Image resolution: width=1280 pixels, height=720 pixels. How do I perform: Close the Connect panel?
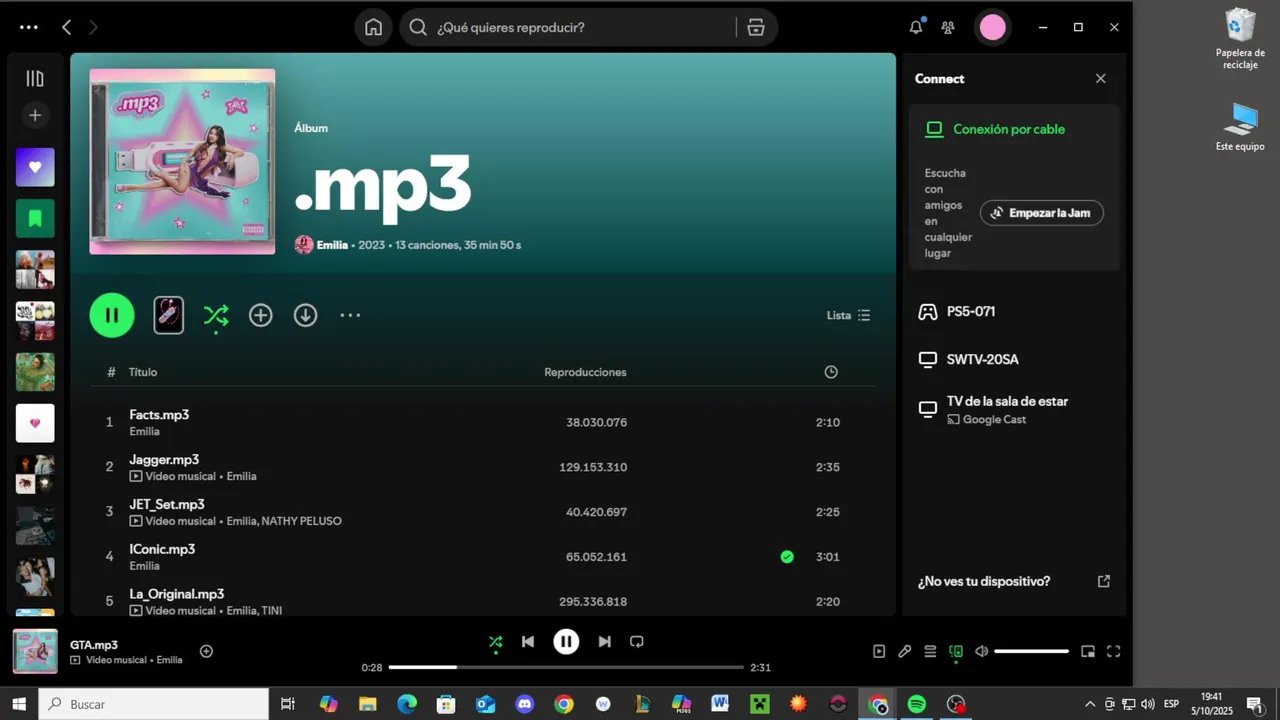pos(1101,79)
